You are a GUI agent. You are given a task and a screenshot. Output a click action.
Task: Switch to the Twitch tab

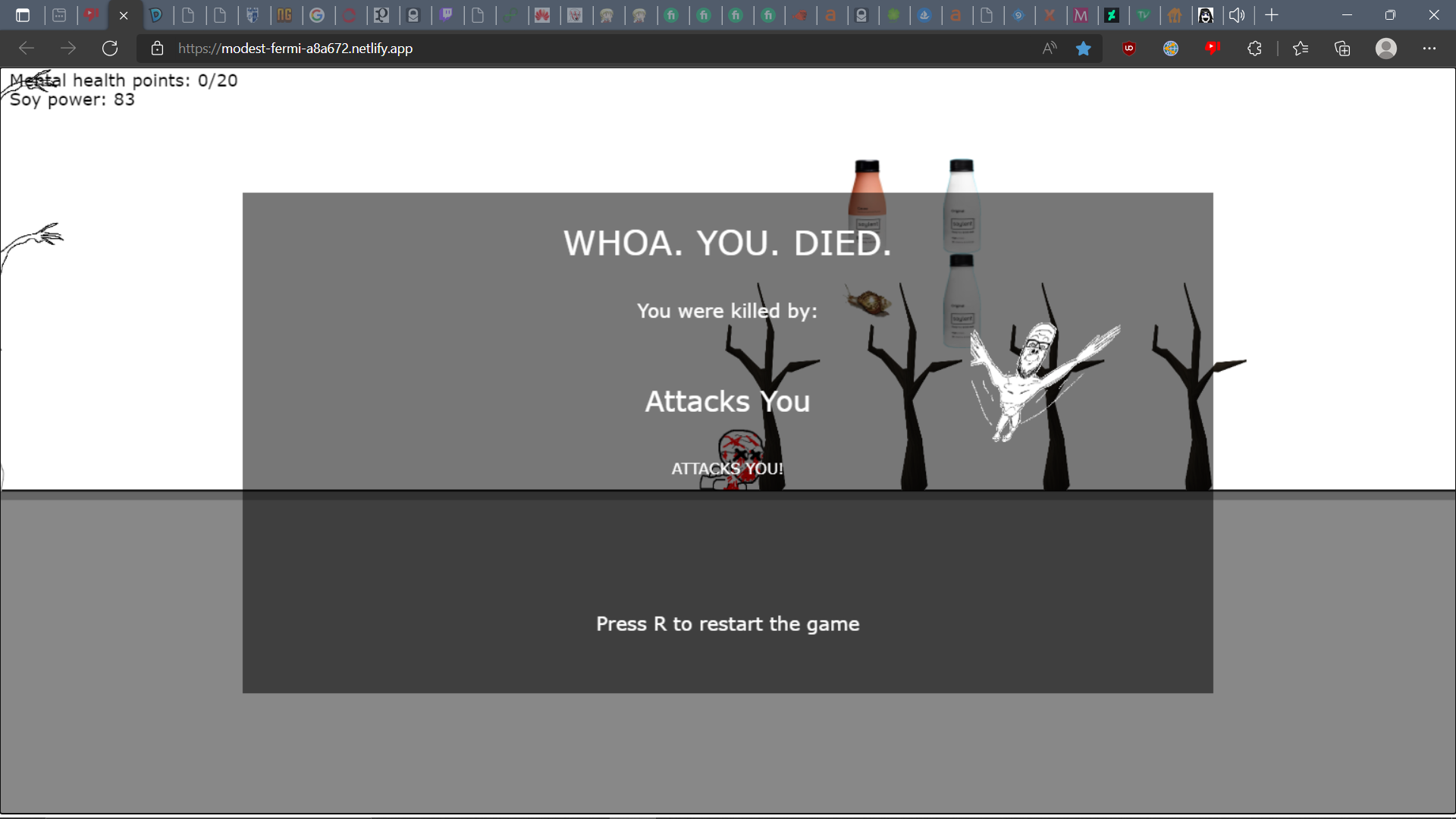447,15
